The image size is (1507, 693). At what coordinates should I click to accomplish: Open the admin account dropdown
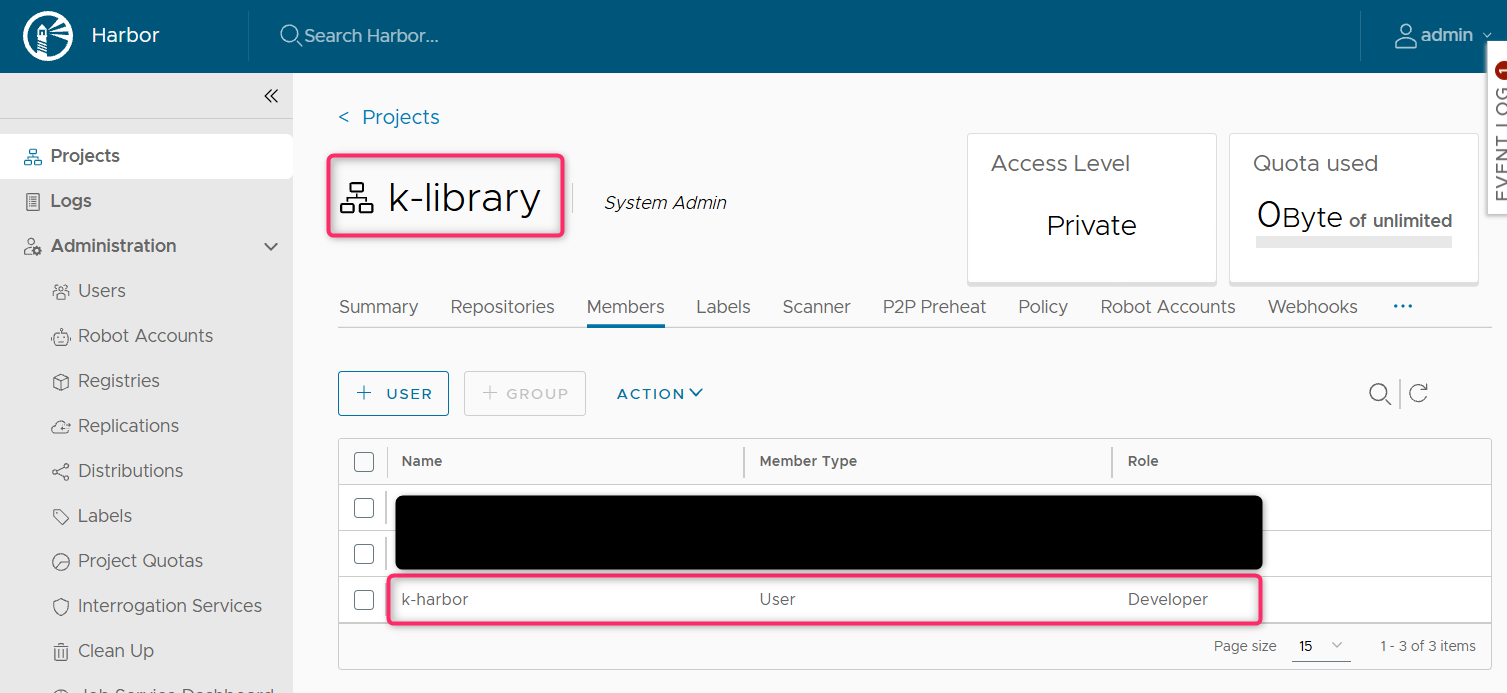pyautogui.click(x=1443, y=36)
